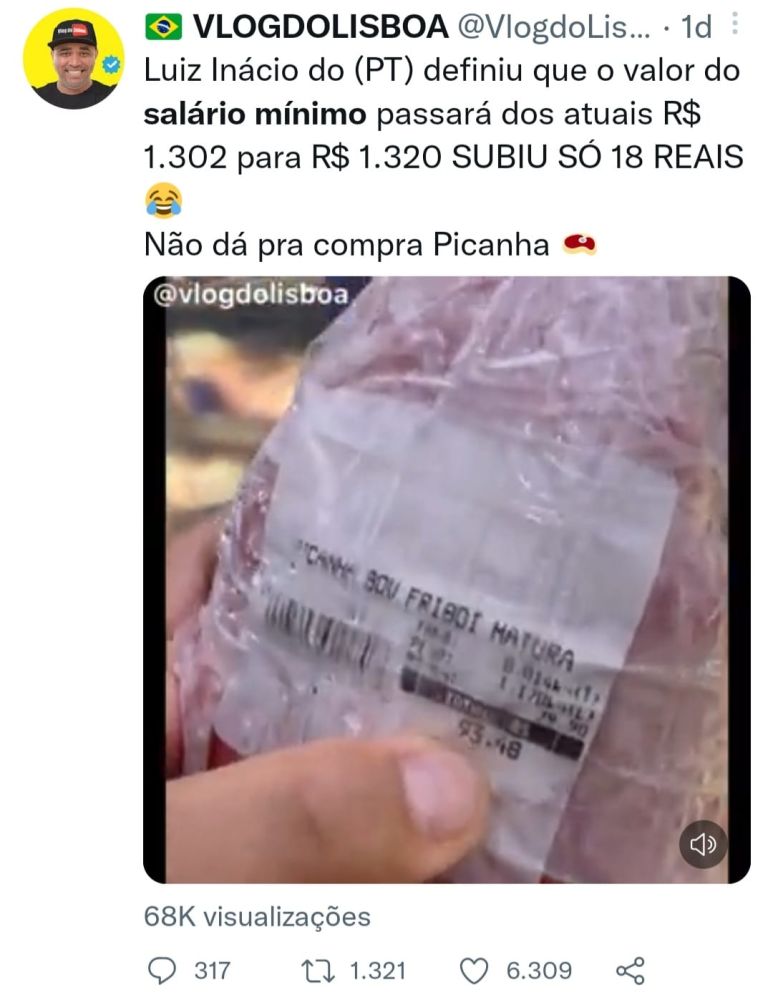Open the 1d timestamp link
The image size is (773, 1000).
(696, 27)
